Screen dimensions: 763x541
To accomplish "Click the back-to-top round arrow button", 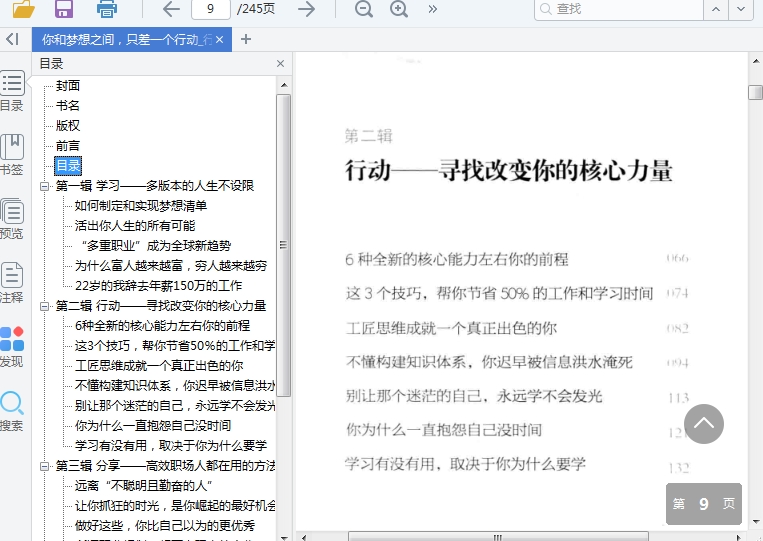I will 704,424.
